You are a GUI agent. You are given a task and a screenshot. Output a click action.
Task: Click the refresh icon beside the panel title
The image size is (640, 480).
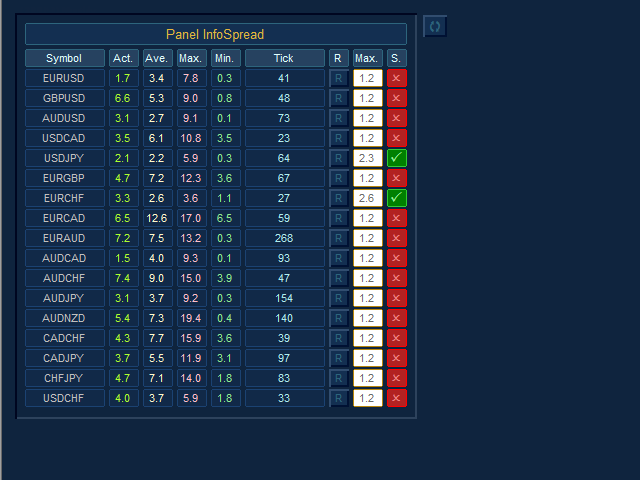[435, 26]
